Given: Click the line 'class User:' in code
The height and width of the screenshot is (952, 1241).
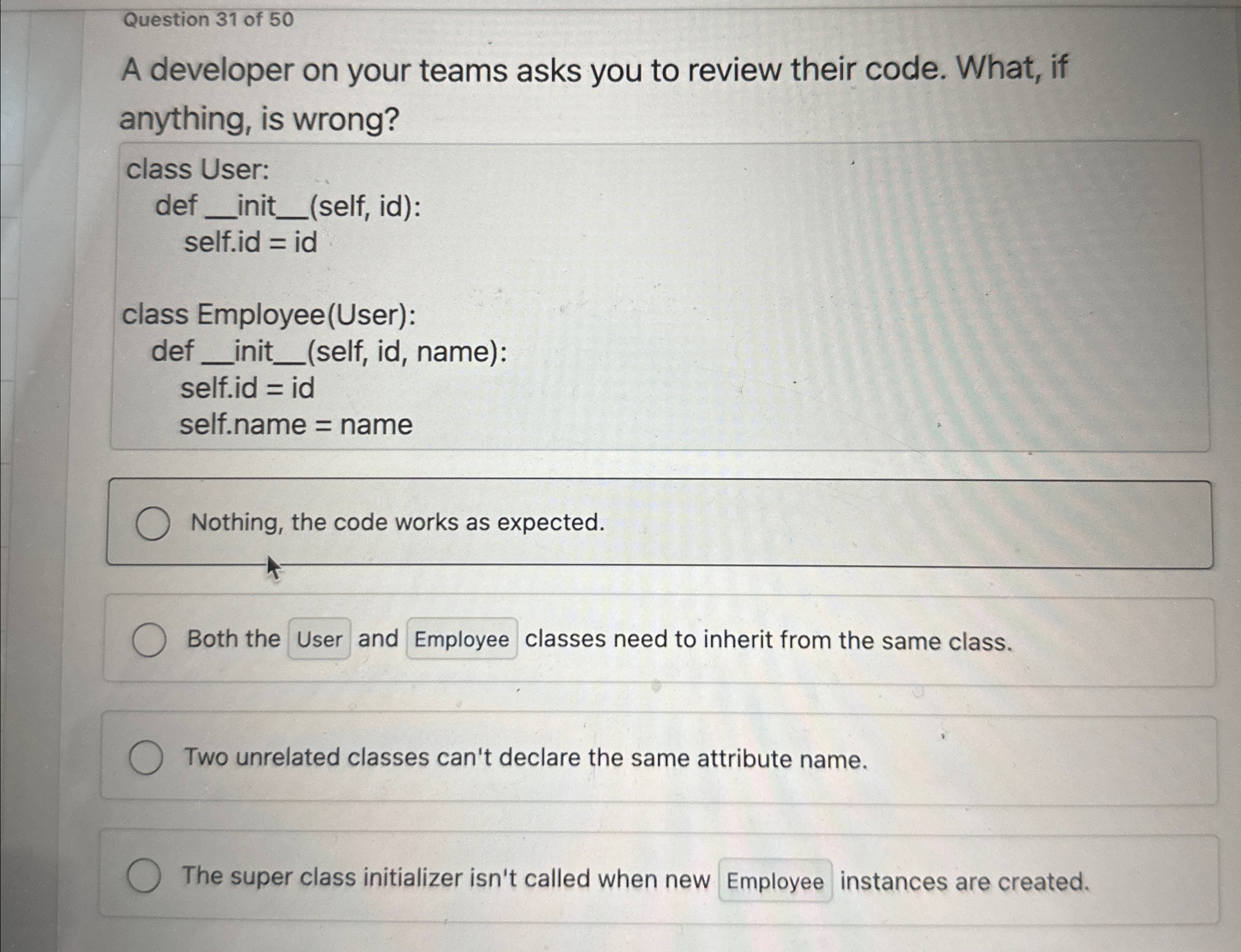Looking at the screenshot, I should [x=197, y=170].
